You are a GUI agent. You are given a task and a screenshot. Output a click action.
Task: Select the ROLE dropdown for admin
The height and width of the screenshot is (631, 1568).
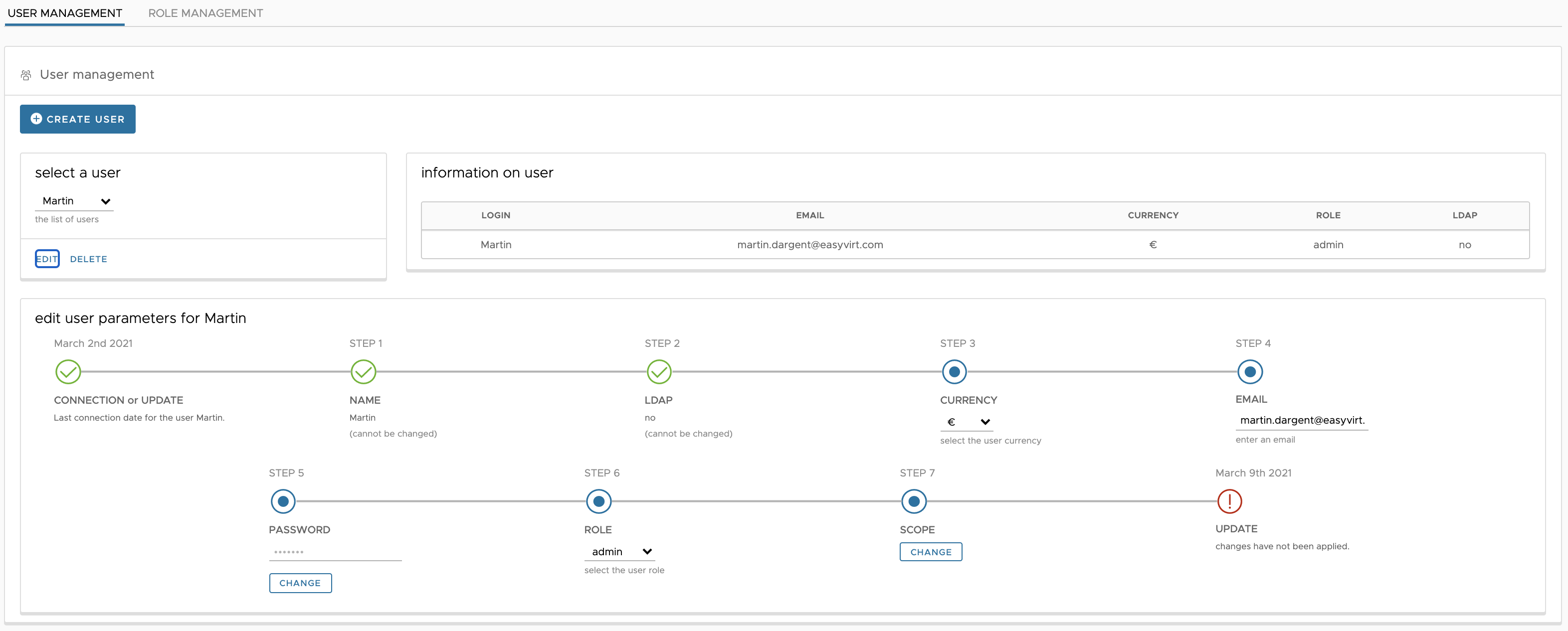619,551
